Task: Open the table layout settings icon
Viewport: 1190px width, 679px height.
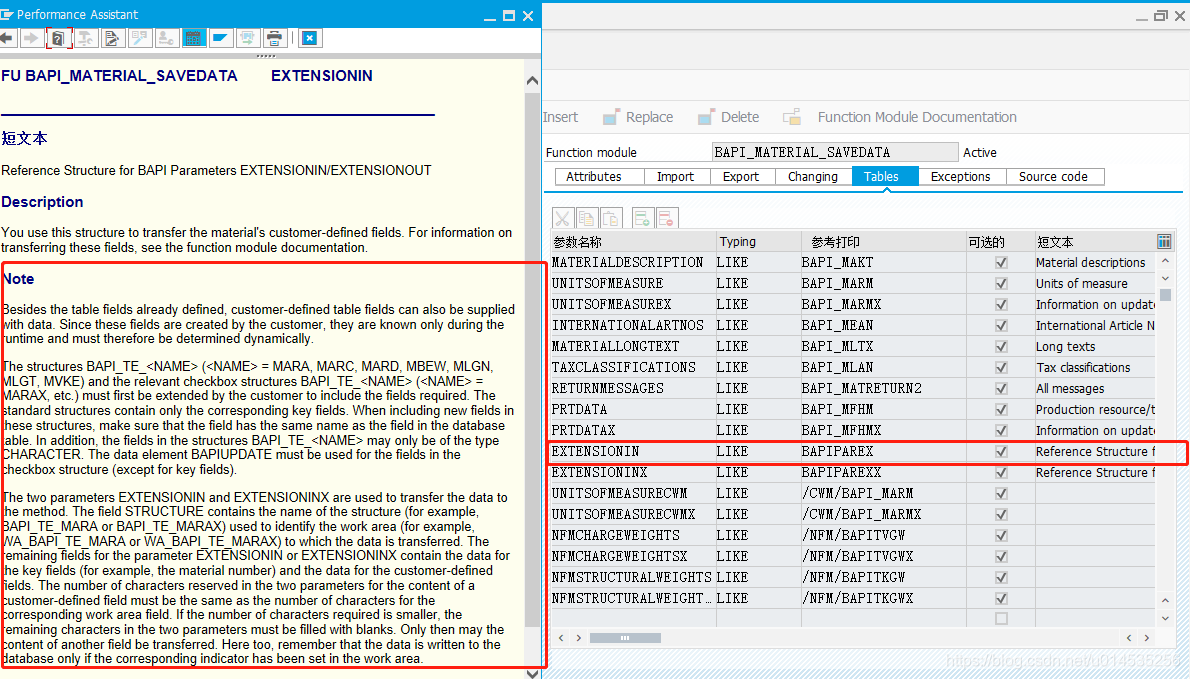Action: (x=1163, y=241)
